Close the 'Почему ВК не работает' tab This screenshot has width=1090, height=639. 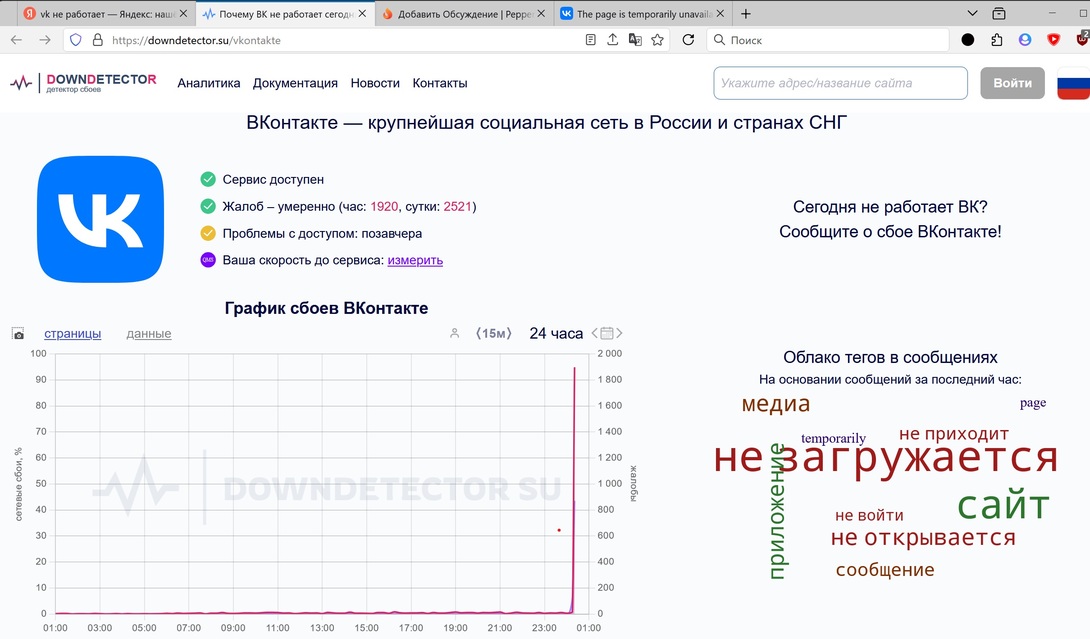[362, 13]
